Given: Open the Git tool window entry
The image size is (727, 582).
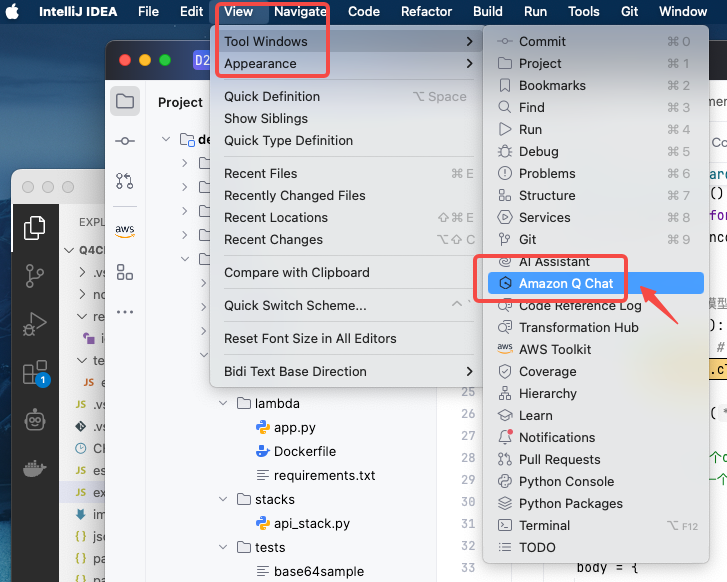Looking at the screenshot, I should (x=596, y=240).
